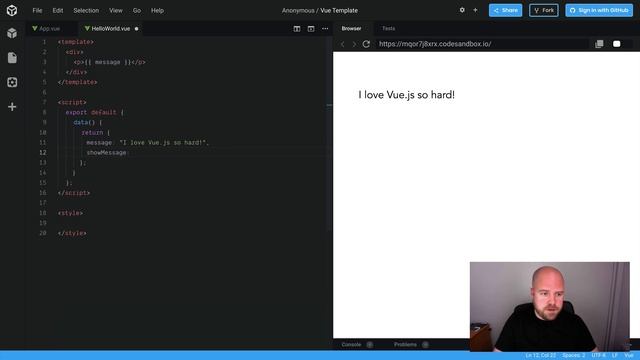Screen dimensions: 640x360
Task: Open the Go menu
Action: tap(137, 11)
